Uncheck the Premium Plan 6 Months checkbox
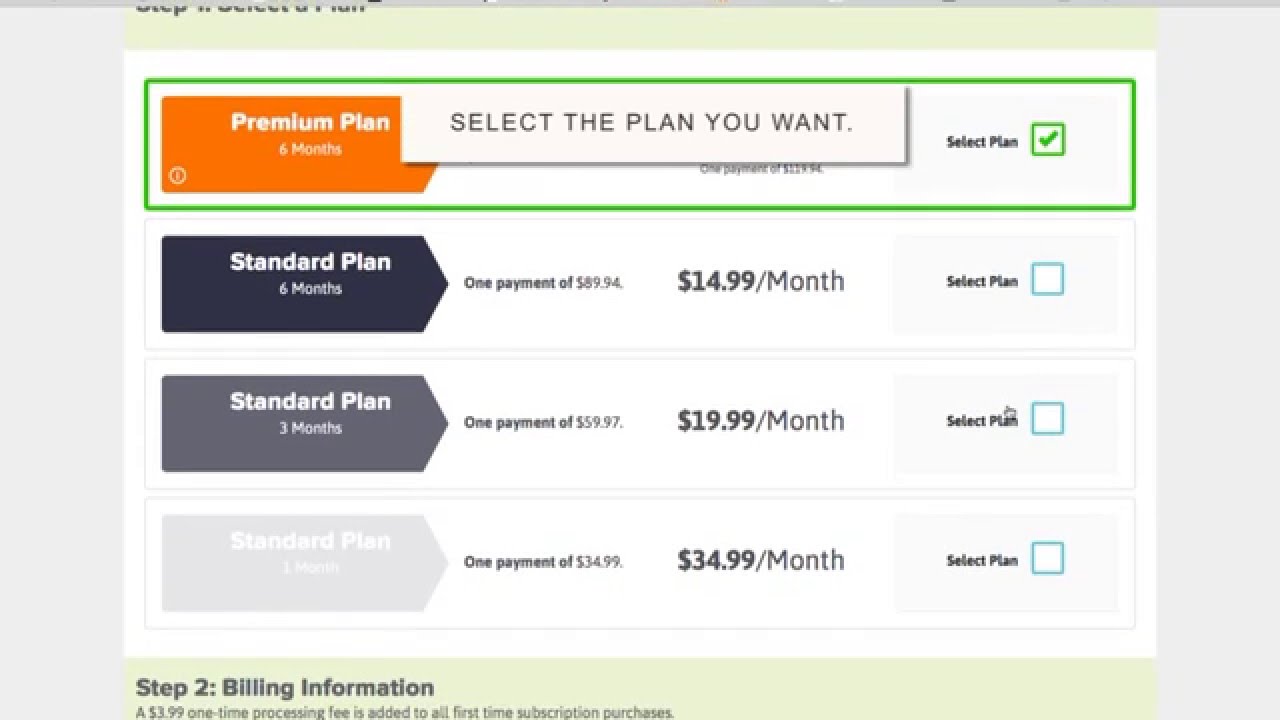The height and width of the screenshot is (720, 1280). pos(1048,140)
